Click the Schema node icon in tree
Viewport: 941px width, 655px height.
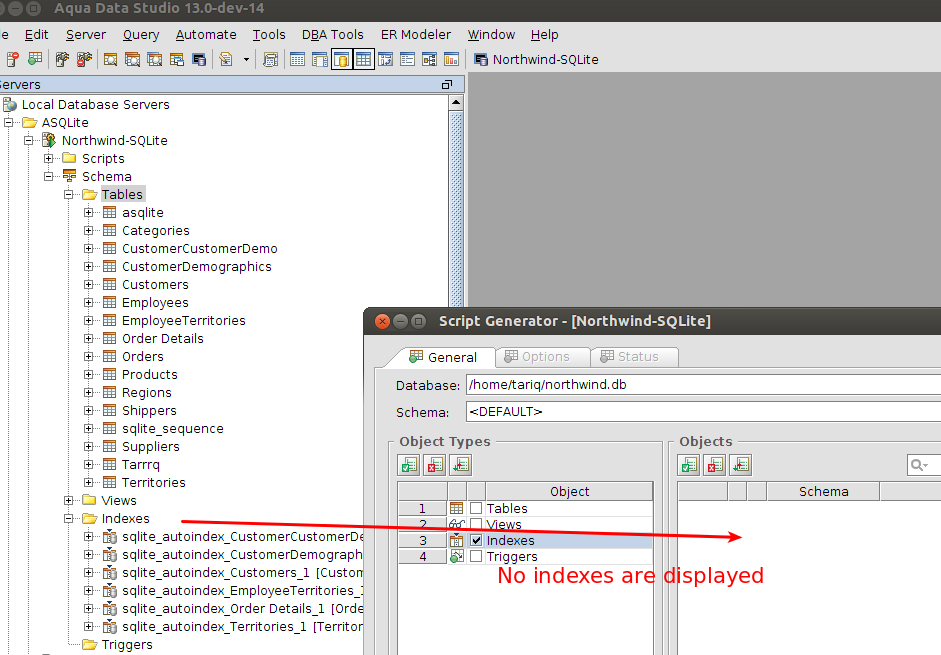click(70, 176)
